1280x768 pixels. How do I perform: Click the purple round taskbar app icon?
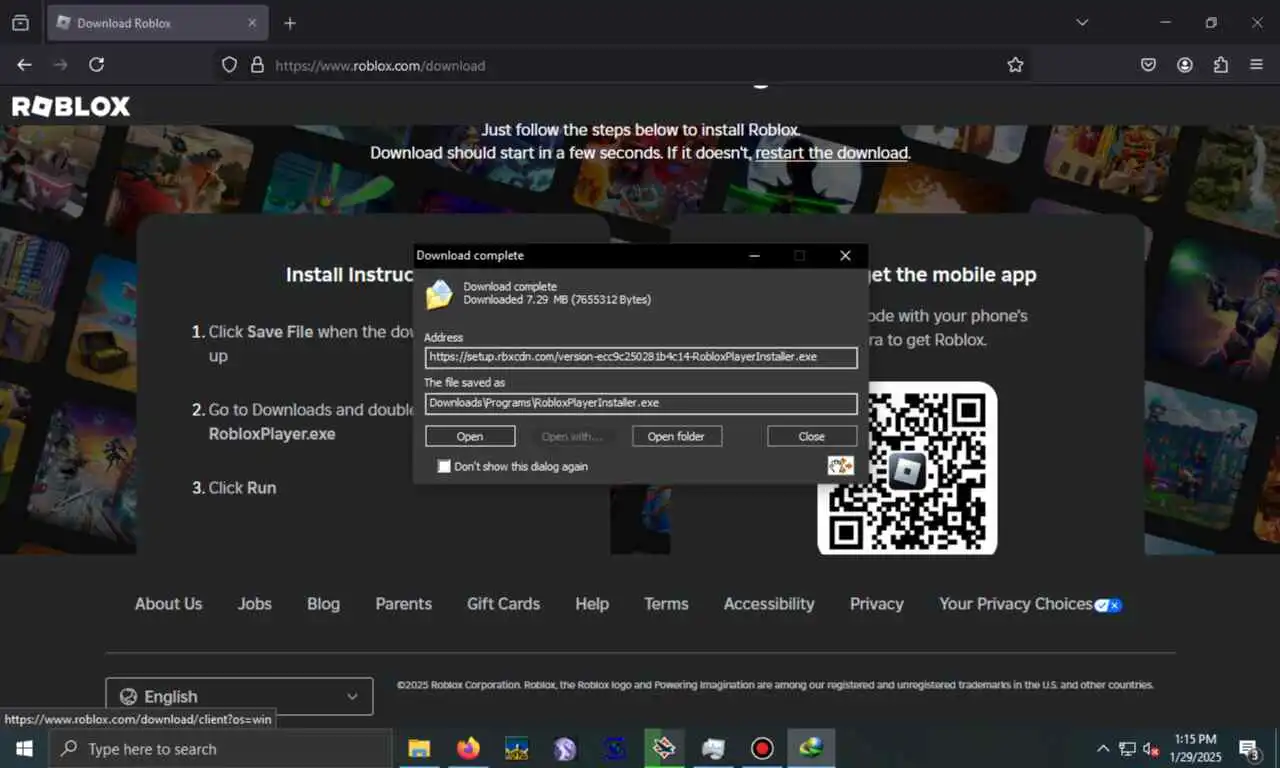[565, 749]
